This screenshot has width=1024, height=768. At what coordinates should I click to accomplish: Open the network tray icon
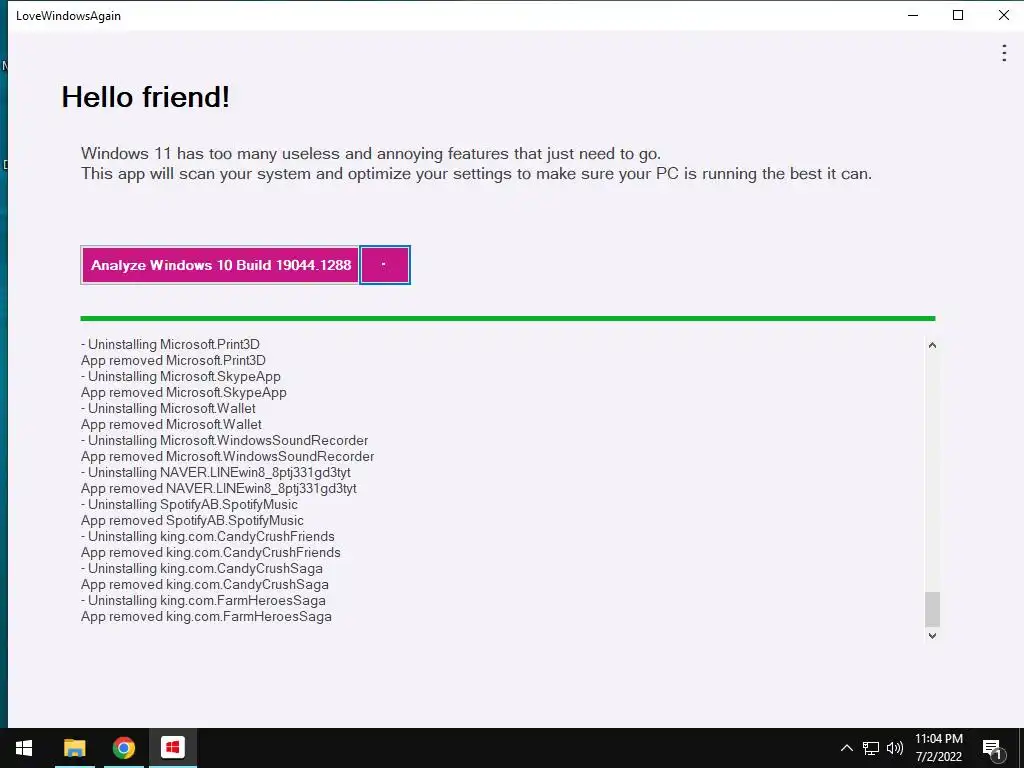(x=871, y=748)
